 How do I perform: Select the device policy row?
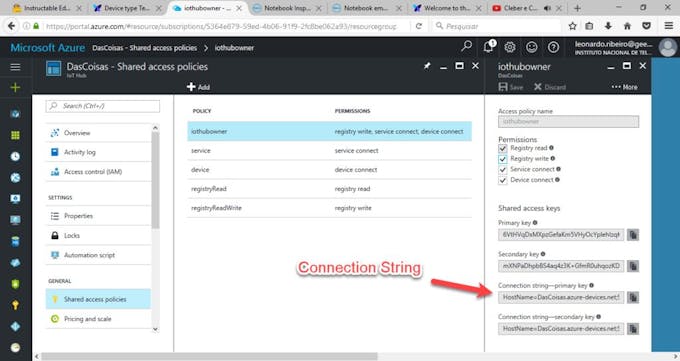click(x=330, y=170)
